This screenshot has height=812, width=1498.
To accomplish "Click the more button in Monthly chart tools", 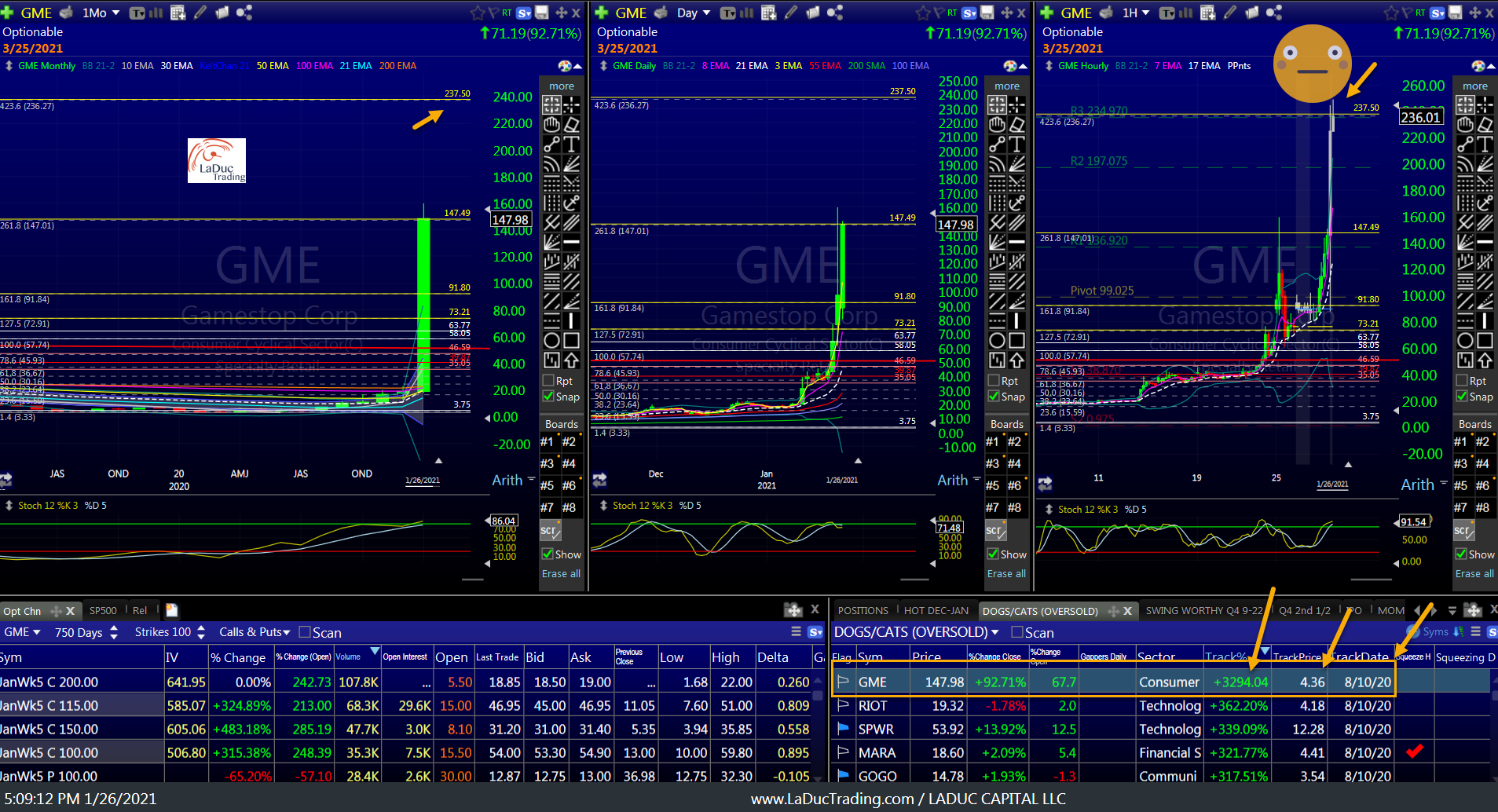I will coord(562,86).
